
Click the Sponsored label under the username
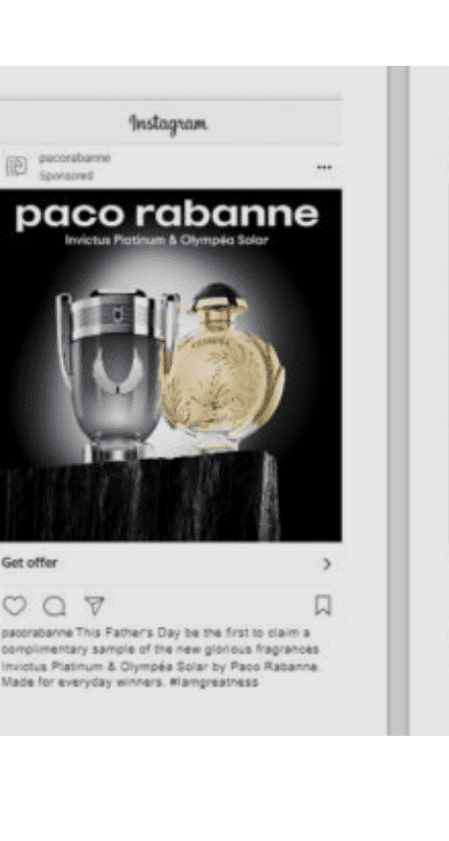[65, 176]
